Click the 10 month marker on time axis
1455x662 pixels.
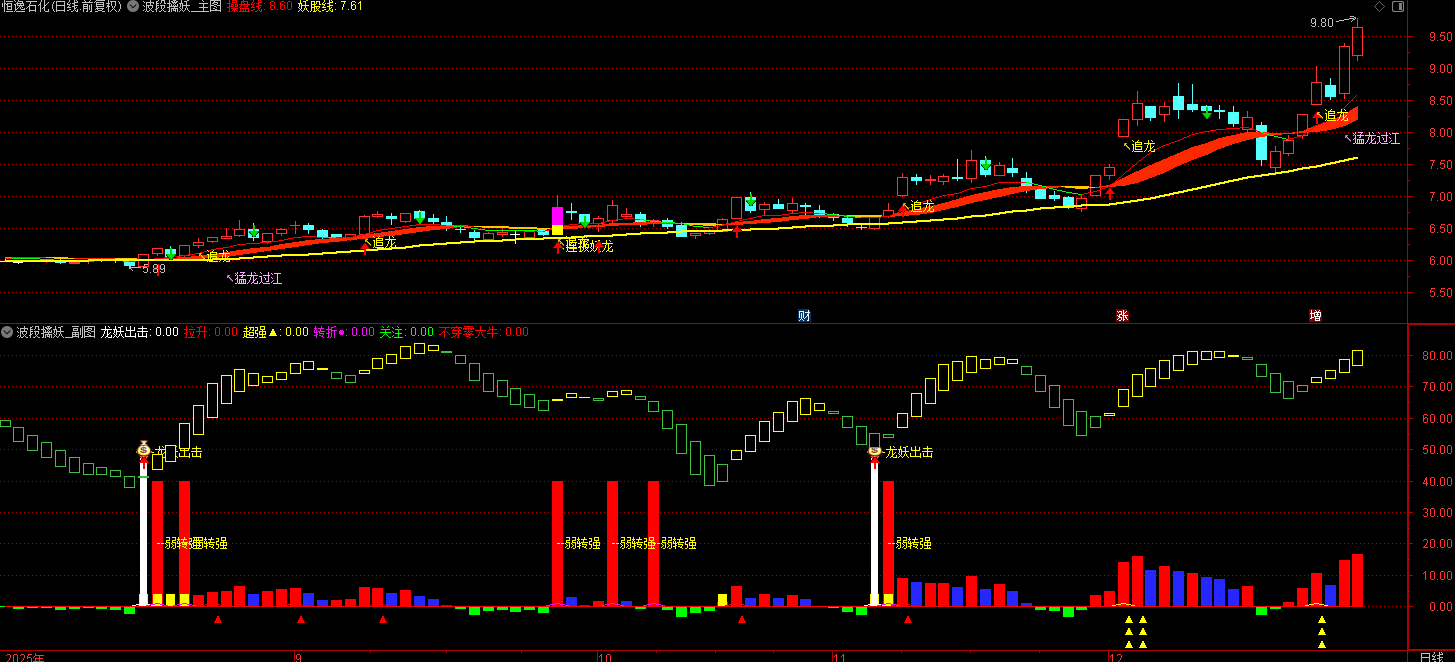pos(603,658)
